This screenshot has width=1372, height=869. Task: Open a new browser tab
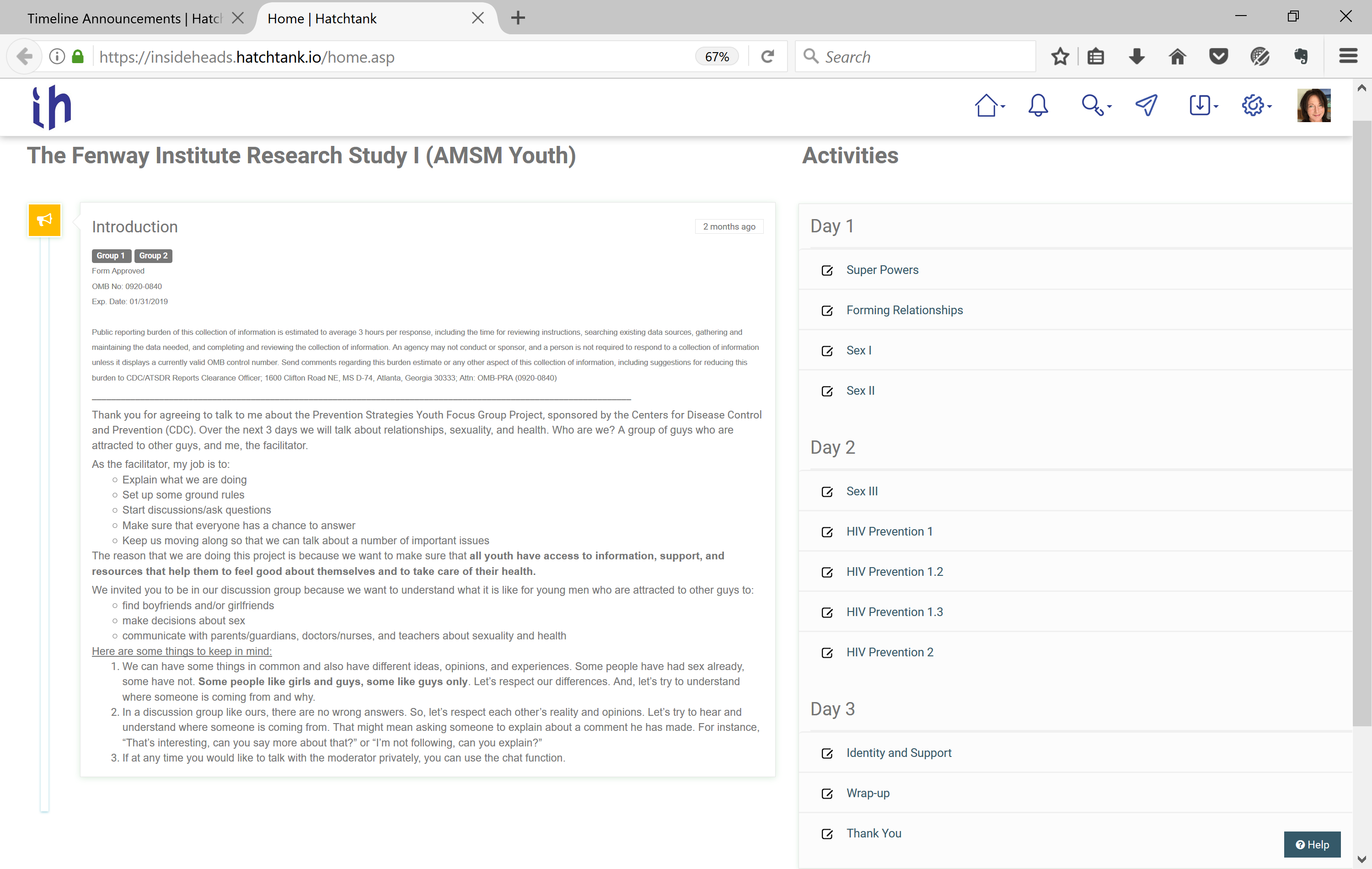pos(517,18)
